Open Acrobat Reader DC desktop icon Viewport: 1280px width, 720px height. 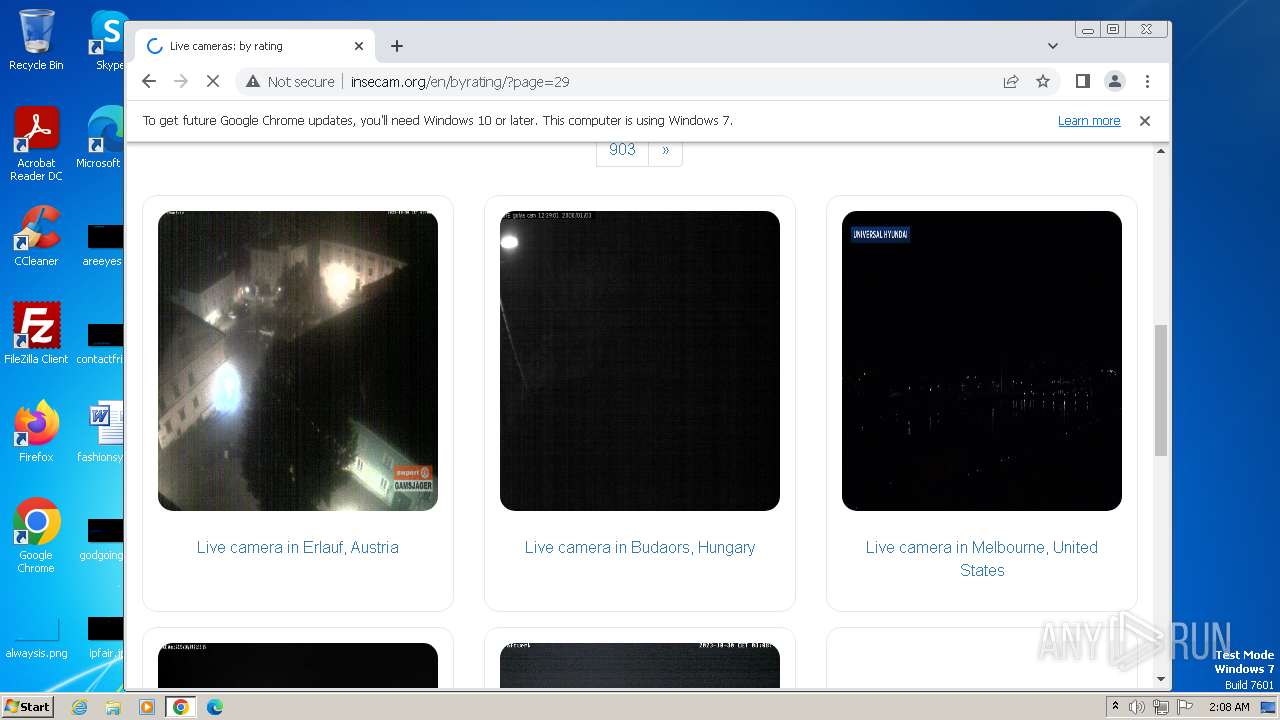point(36,145)
